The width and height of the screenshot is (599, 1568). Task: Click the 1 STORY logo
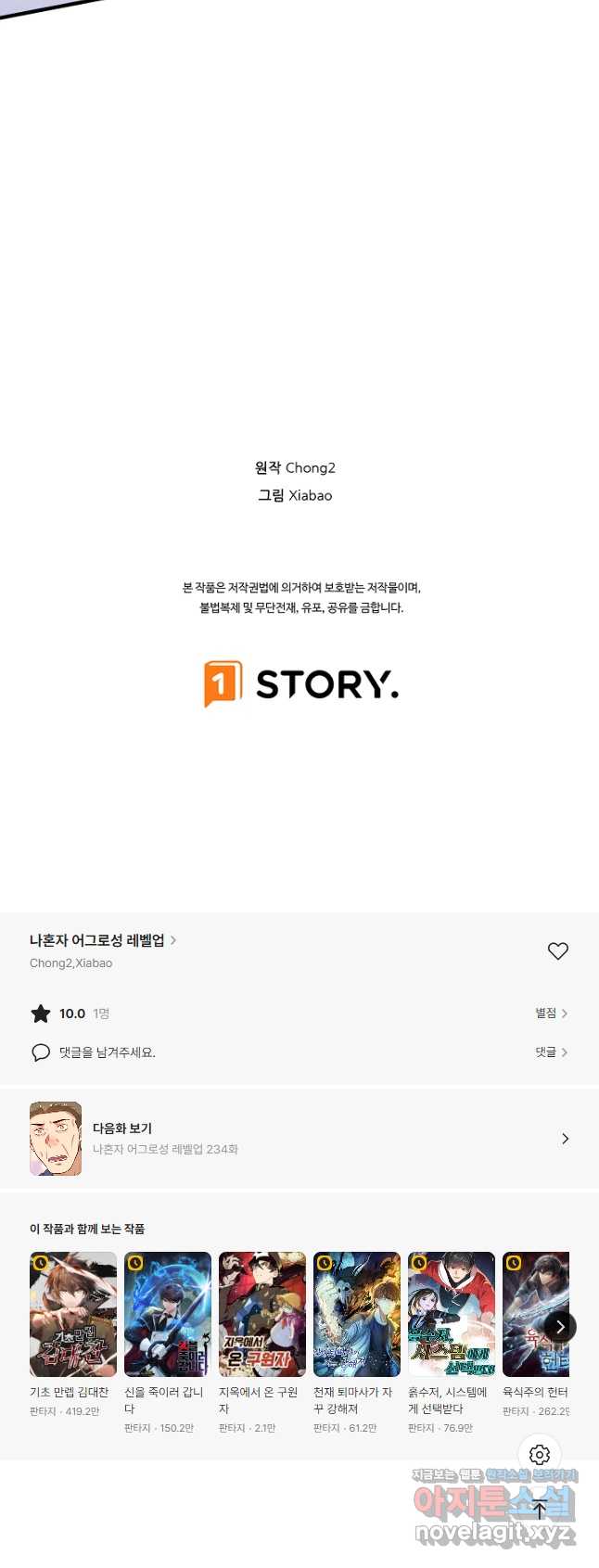pos(300,684)
